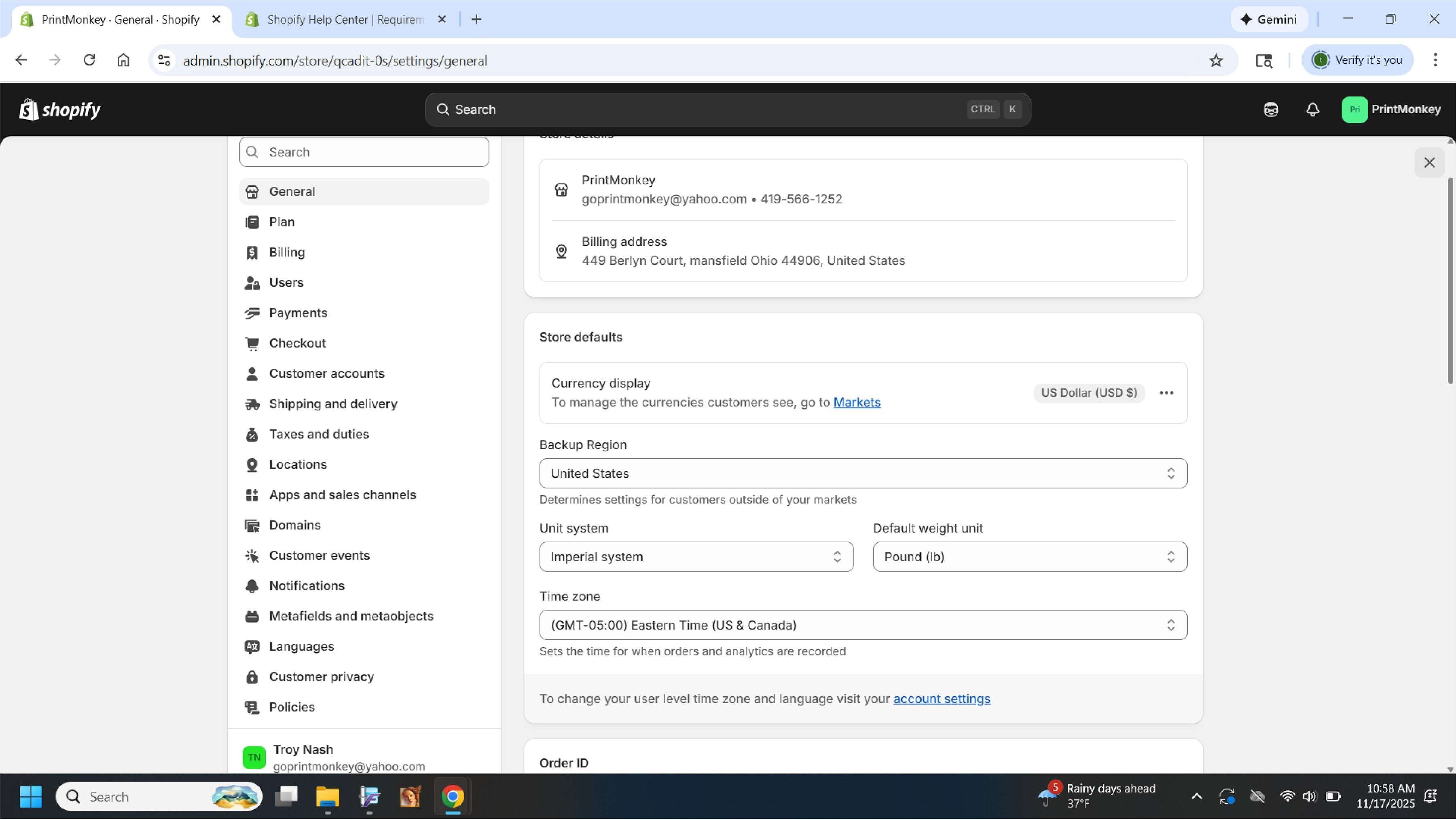Click the settings sidebar search field

(364, 152)
